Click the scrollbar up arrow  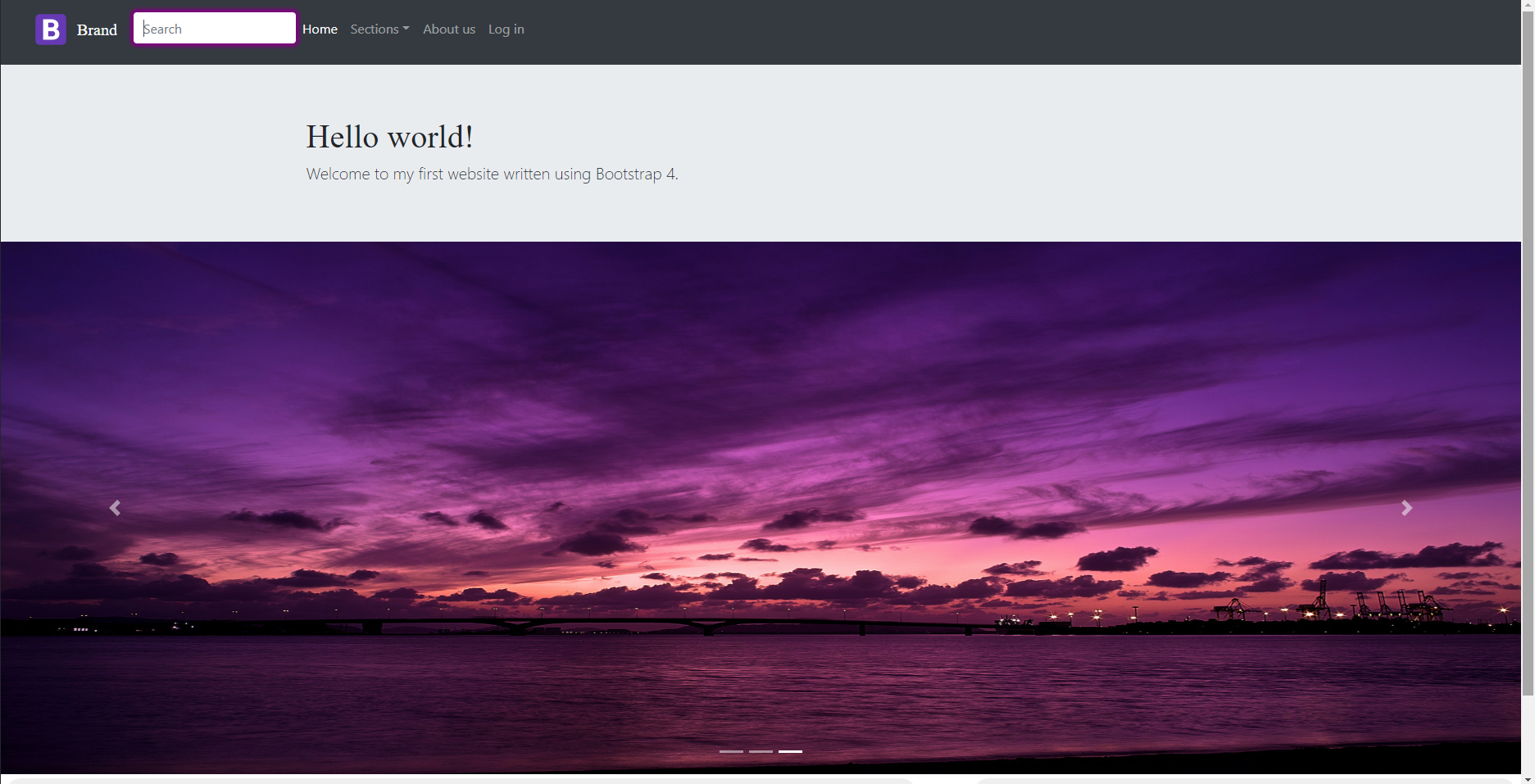pyautogui.click(x=1528, y=5)
